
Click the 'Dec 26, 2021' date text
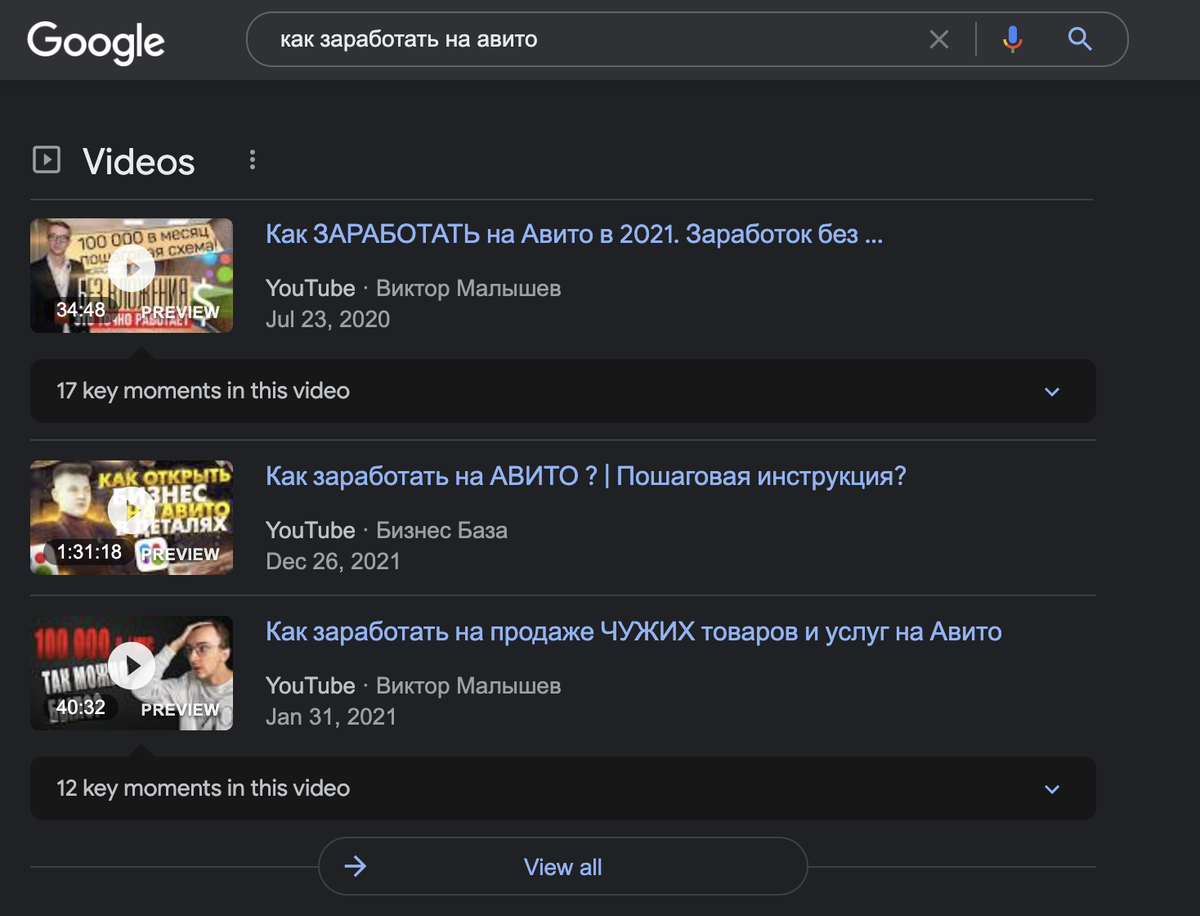(x=333, y=562)
